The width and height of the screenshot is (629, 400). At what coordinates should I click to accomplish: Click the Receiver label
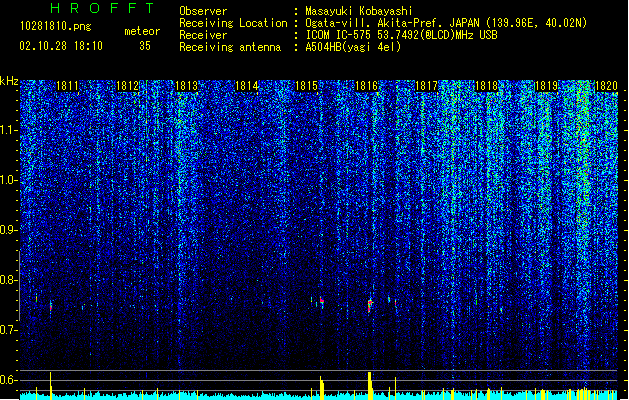pyautogui.click(x=203, y=35)
